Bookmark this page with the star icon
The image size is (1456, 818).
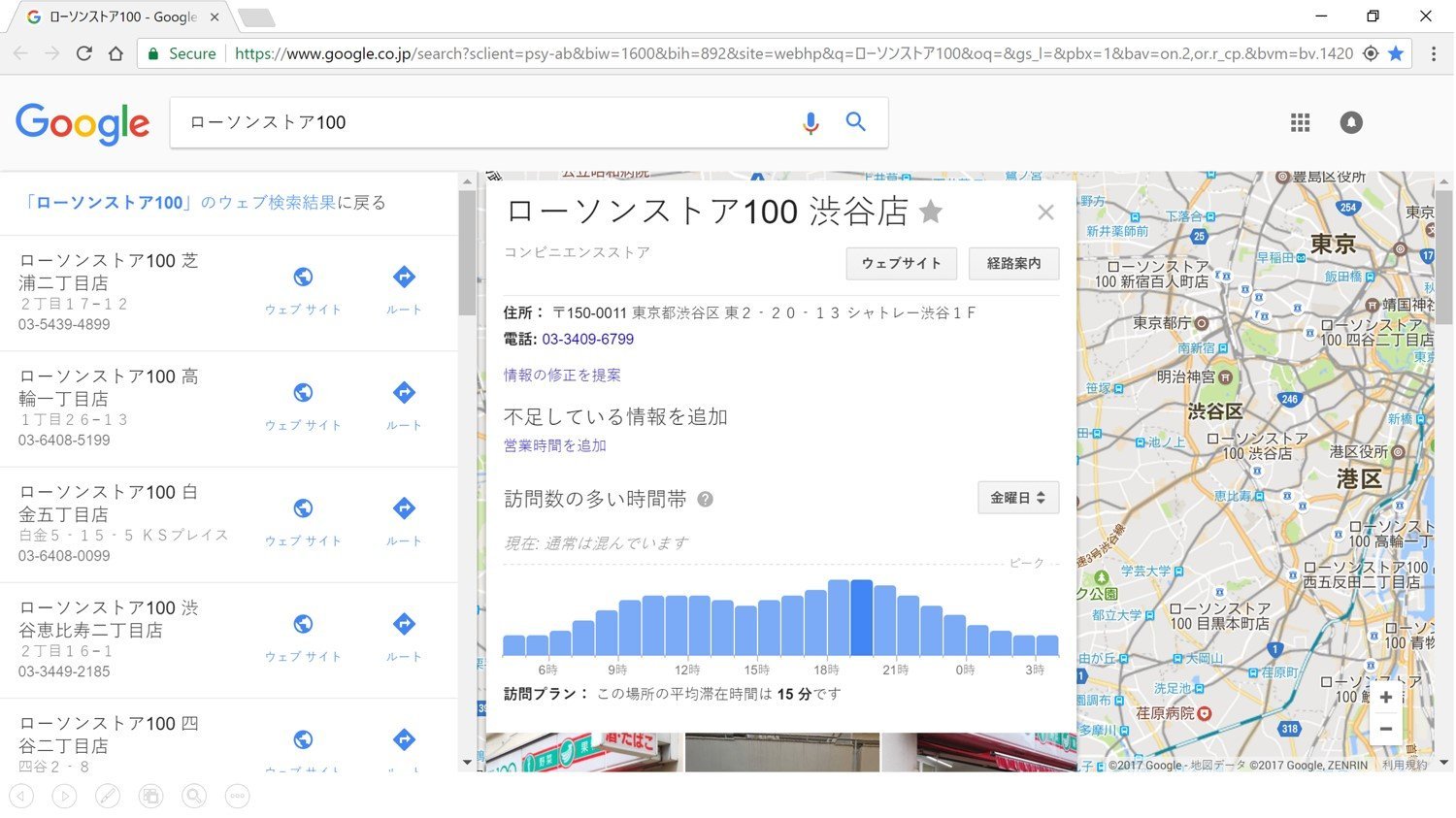coord(1396,53)
